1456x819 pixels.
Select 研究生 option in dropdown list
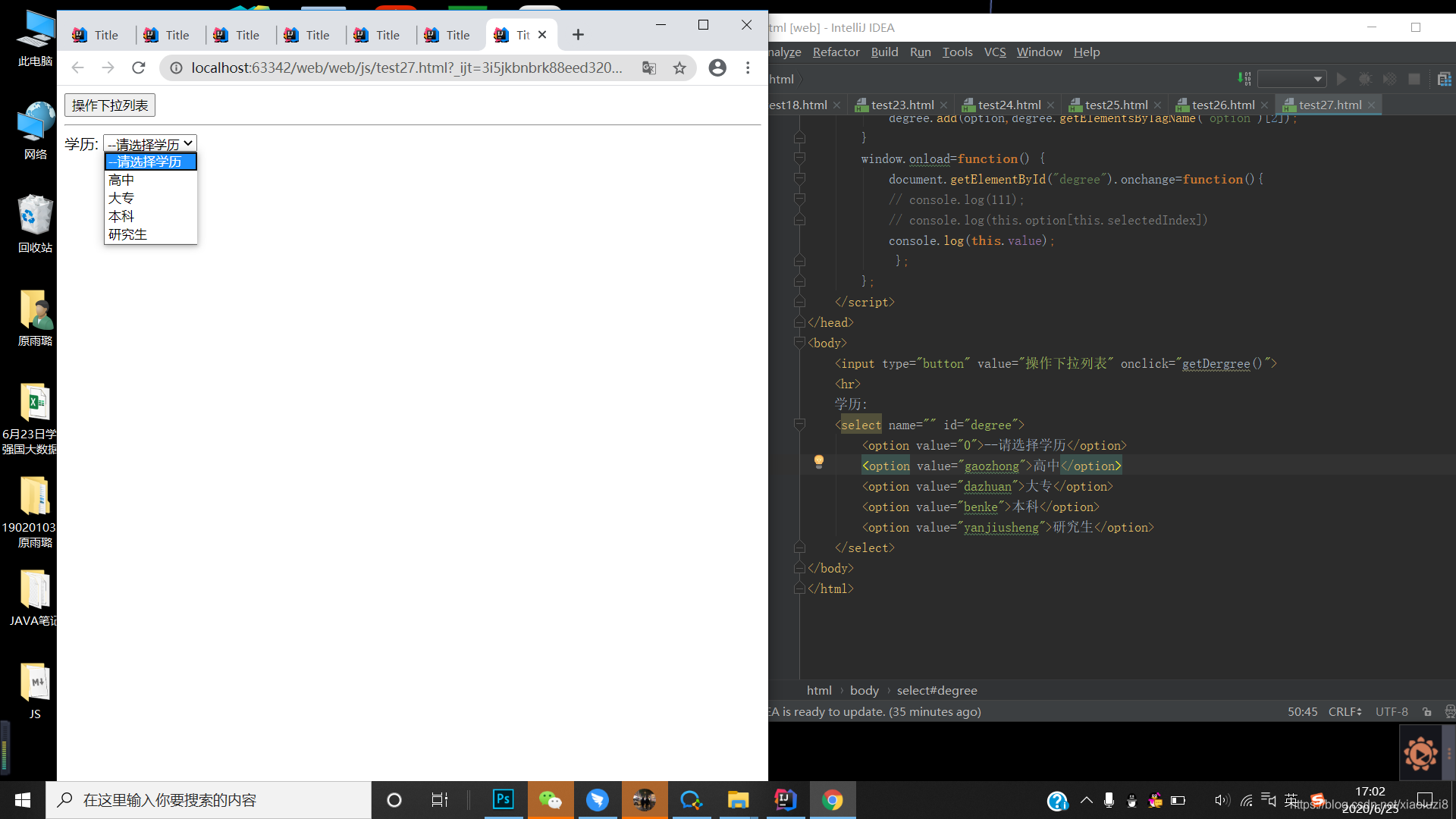(x=150, y=234)
